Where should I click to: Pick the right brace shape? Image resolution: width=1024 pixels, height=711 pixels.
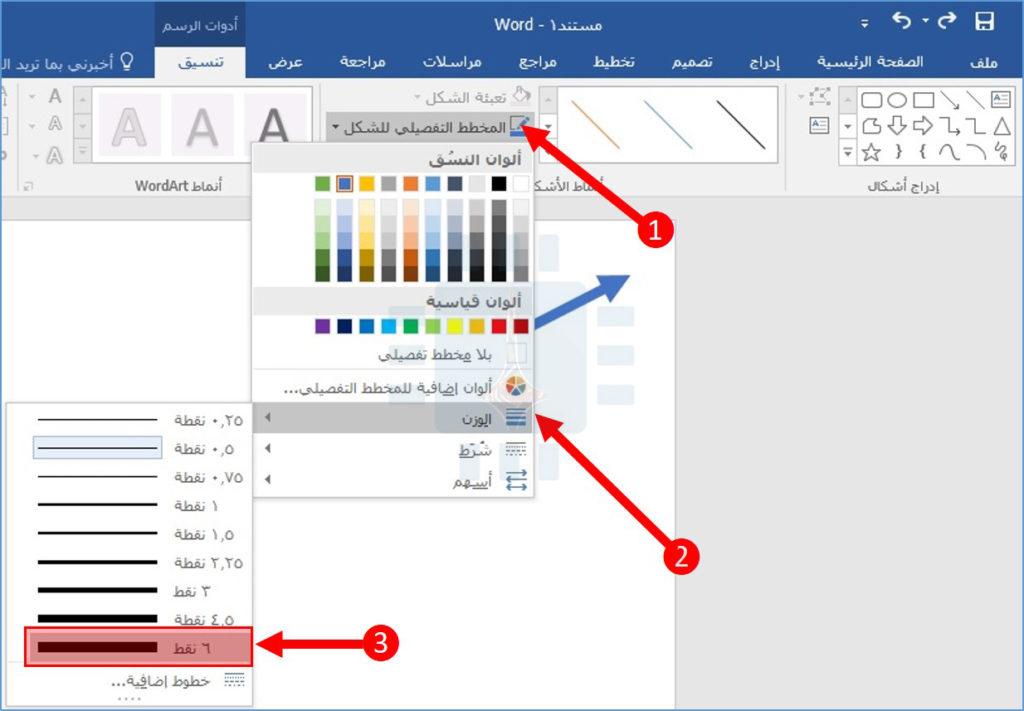(899, 152)
